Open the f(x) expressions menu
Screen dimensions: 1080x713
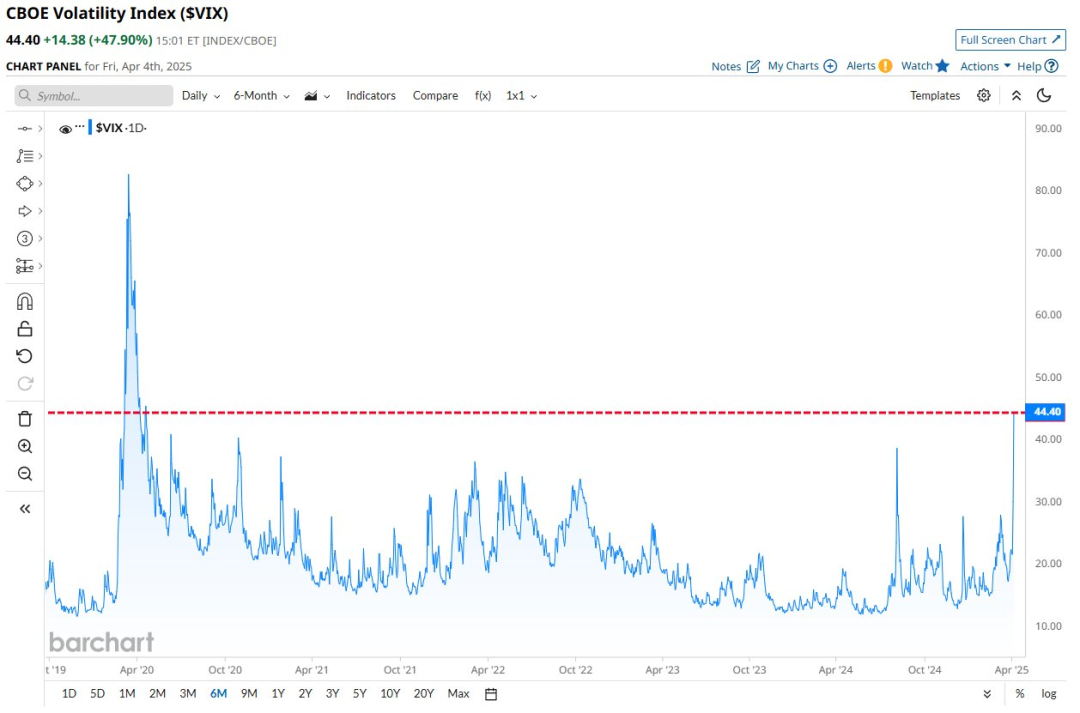click(x=483, y=96)
